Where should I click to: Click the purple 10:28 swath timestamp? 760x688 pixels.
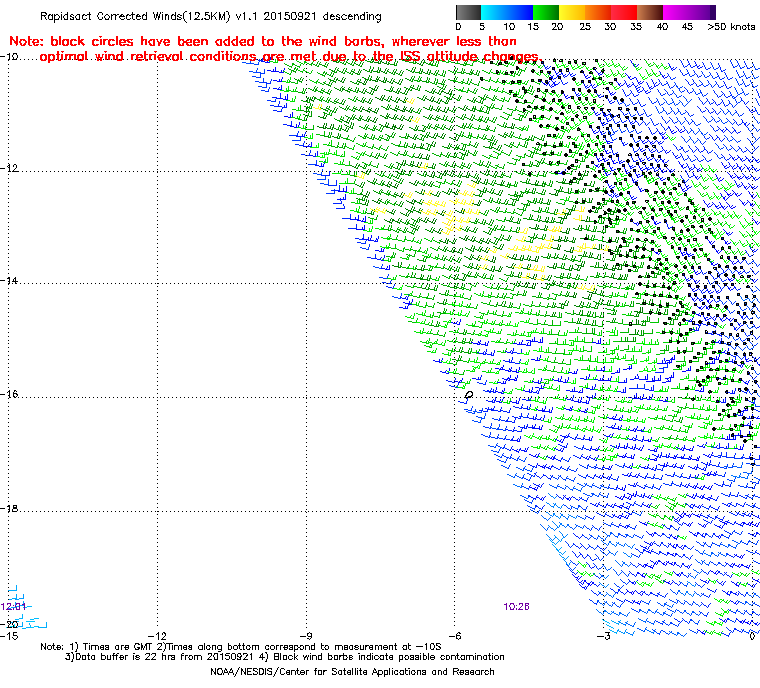pyautogui.click(x=516, y=606)
